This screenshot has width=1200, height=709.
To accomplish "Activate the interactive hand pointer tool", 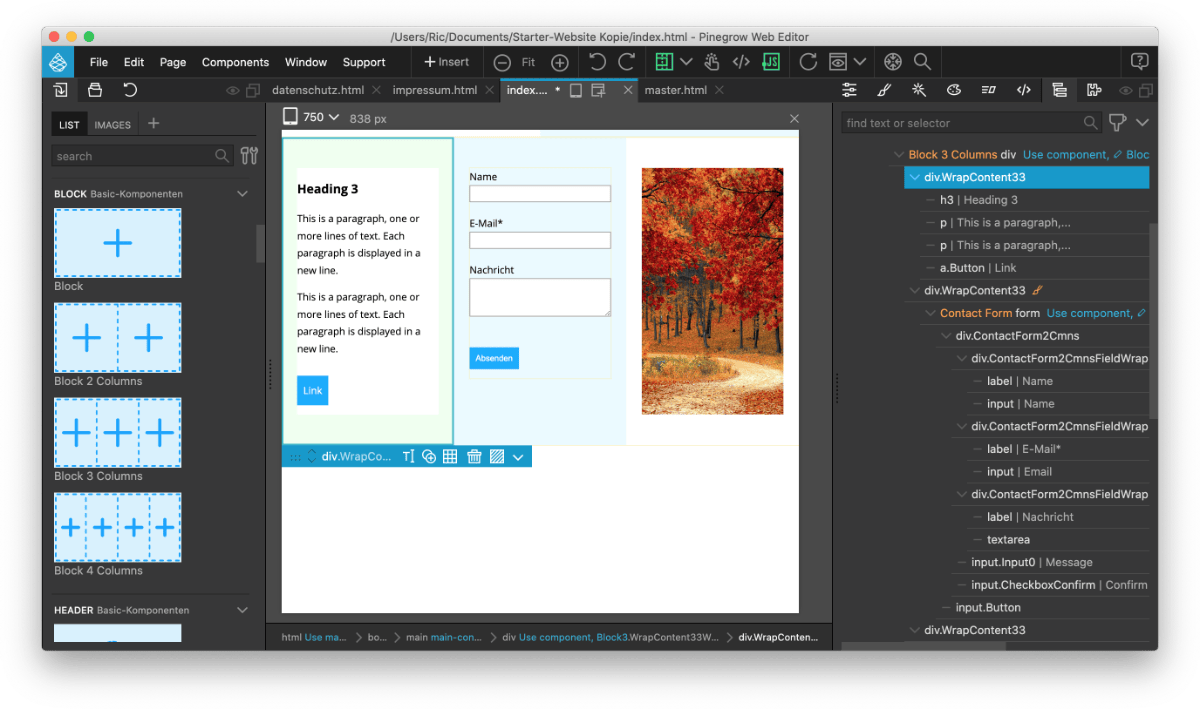I will click(712, 62).
